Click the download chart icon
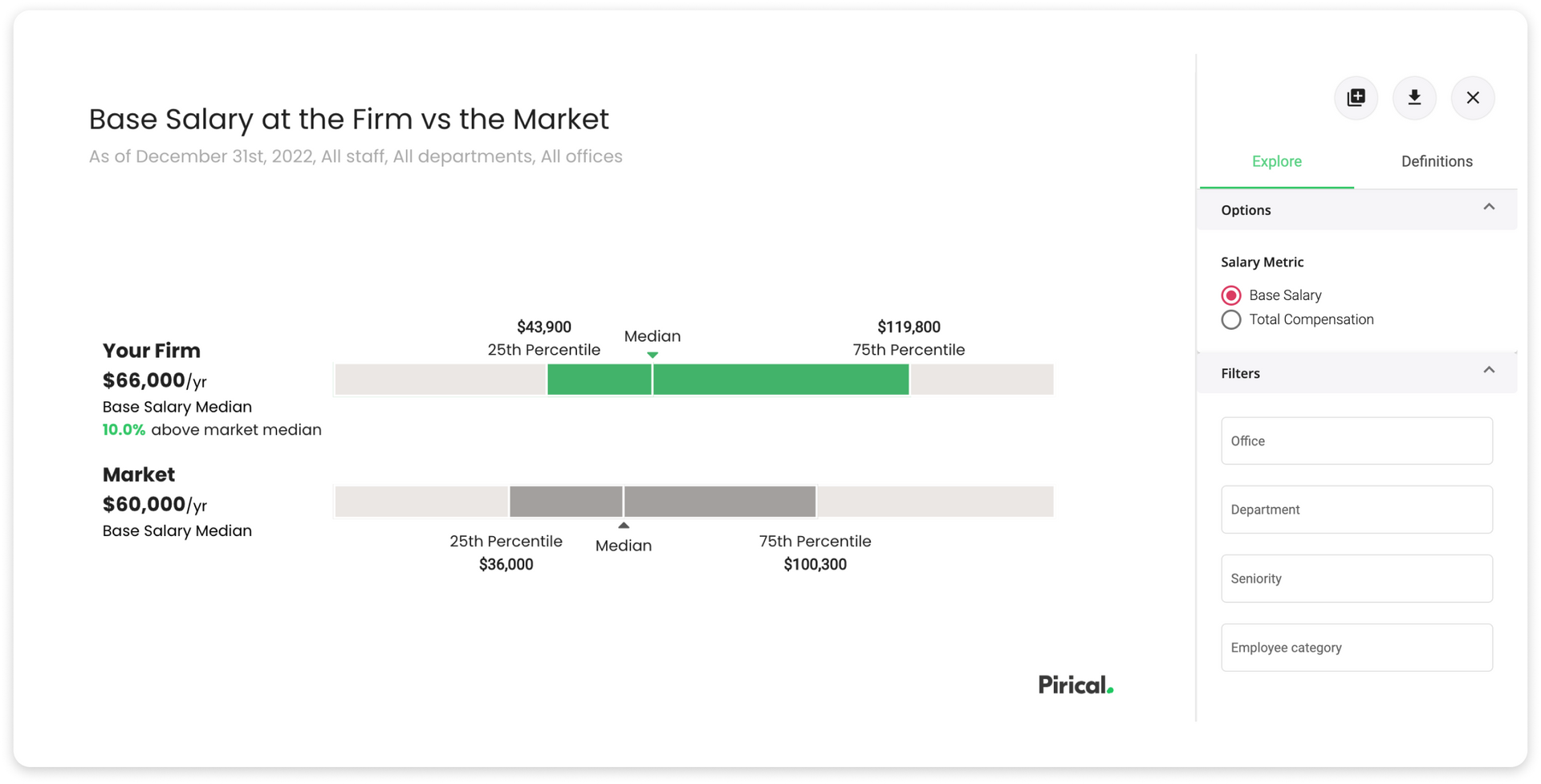This screenshot has width=1541, height=784. (1414, 98)
